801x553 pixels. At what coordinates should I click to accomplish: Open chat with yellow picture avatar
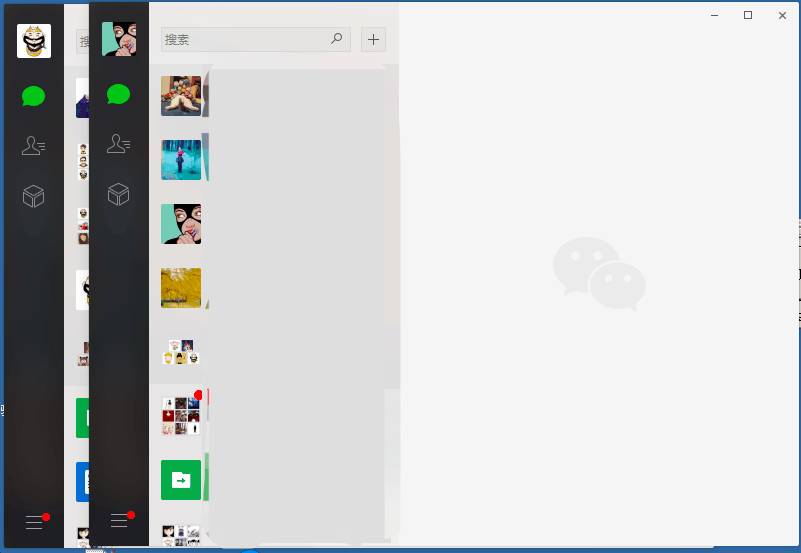click(181, 288)
